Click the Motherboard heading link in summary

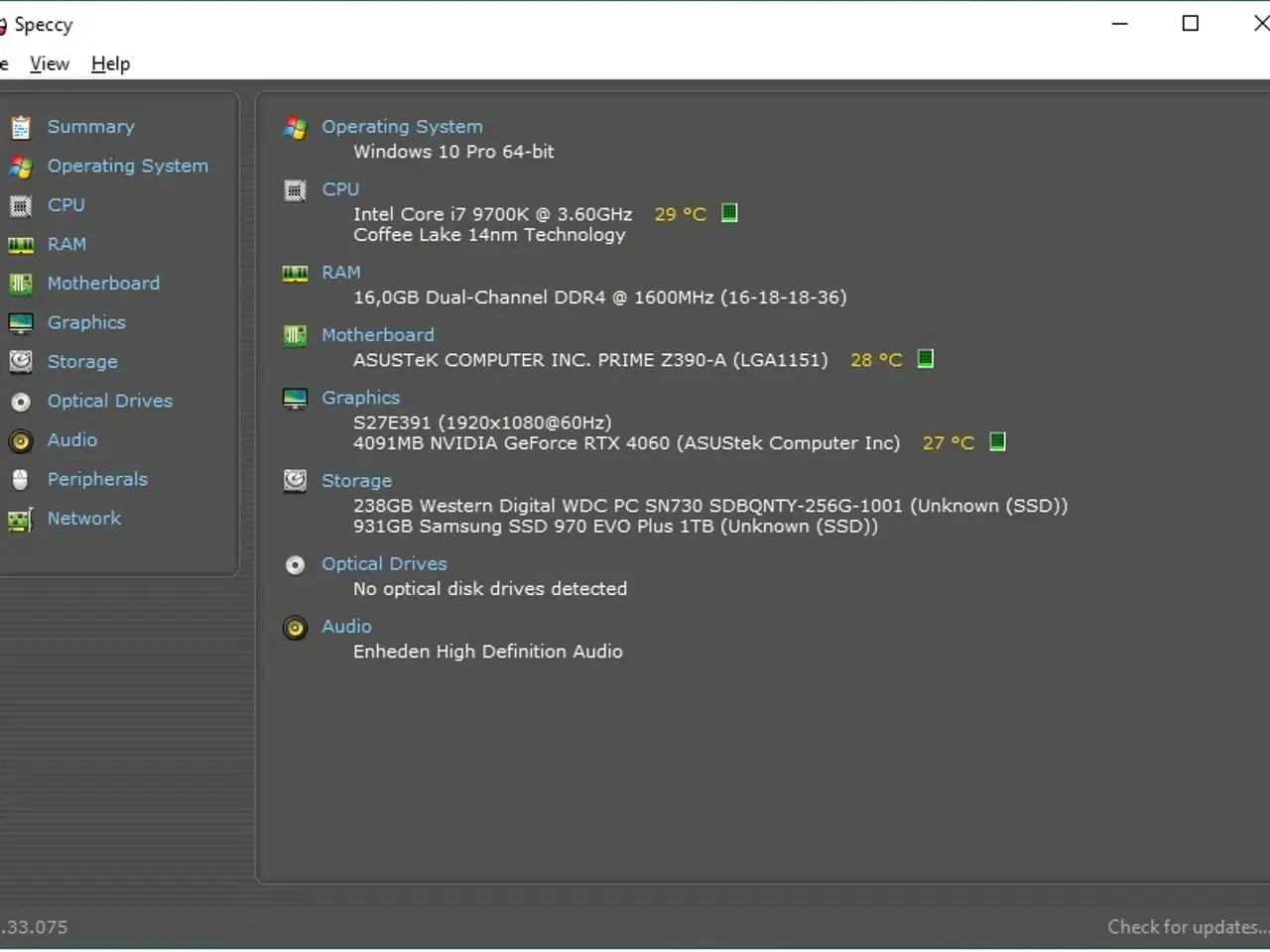coord(377,335)
